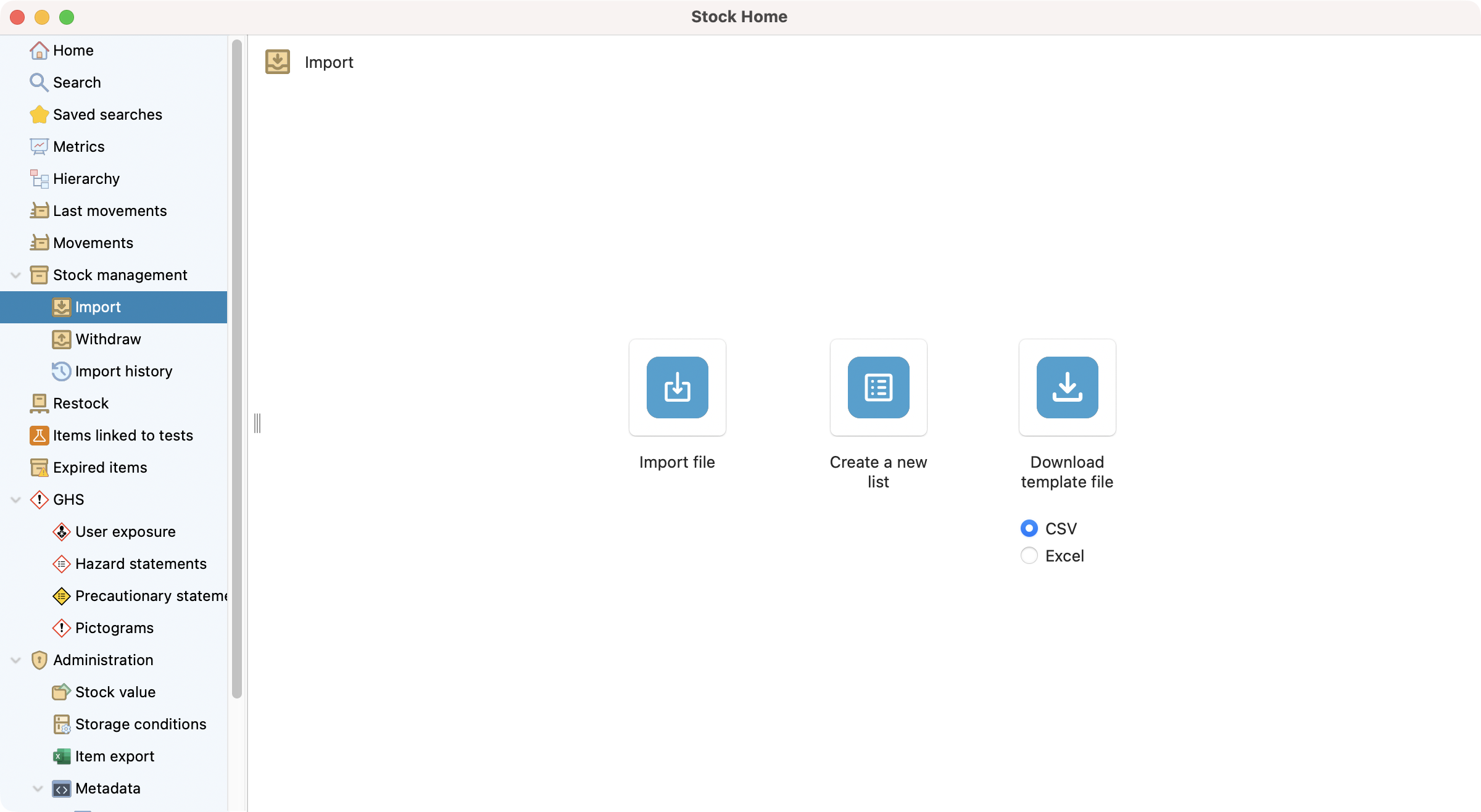Click the Metrics chart icon
Screen dimensions: 1481x812
tap(39, 147)
